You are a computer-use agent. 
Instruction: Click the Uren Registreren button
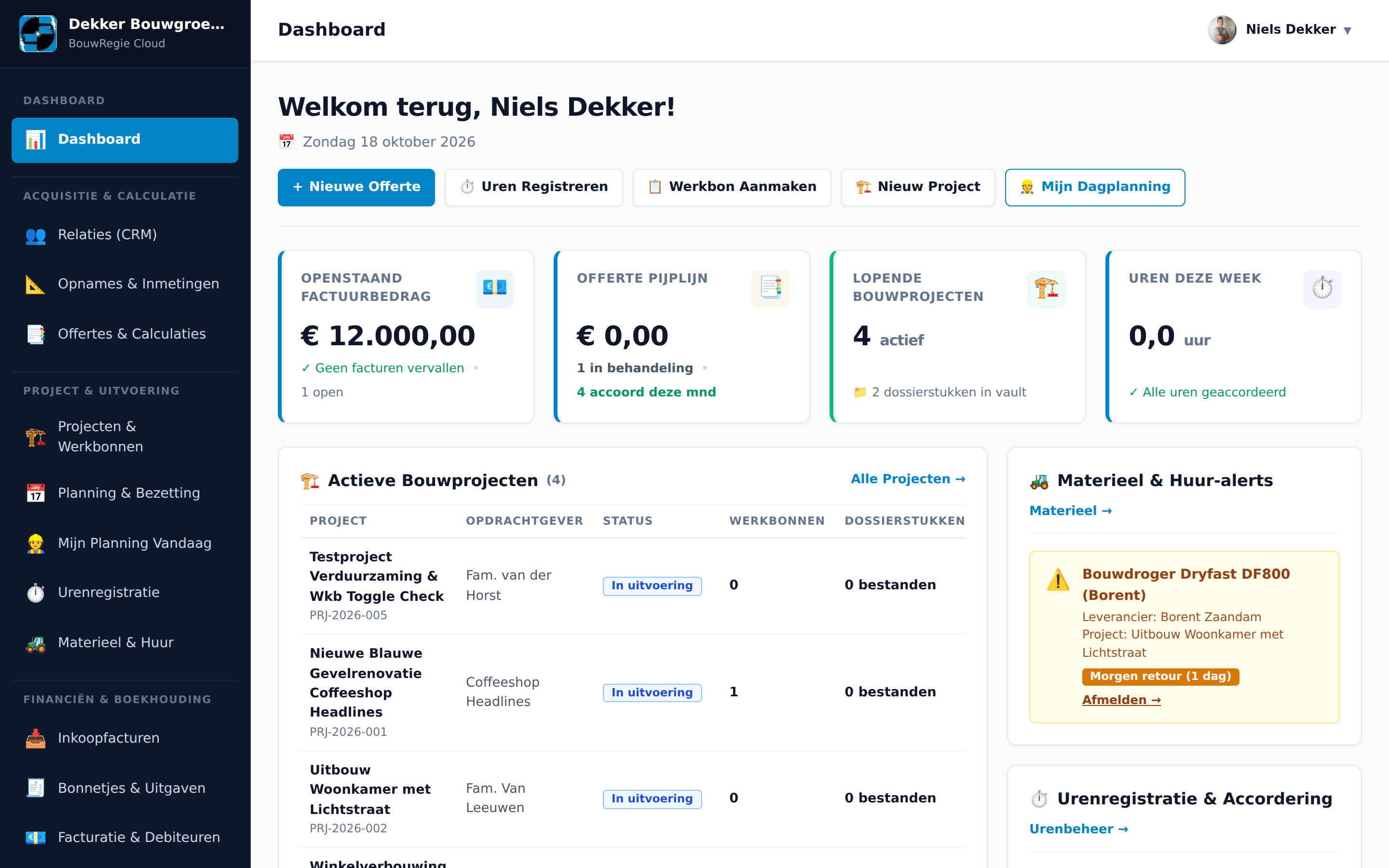click(534, 187)
